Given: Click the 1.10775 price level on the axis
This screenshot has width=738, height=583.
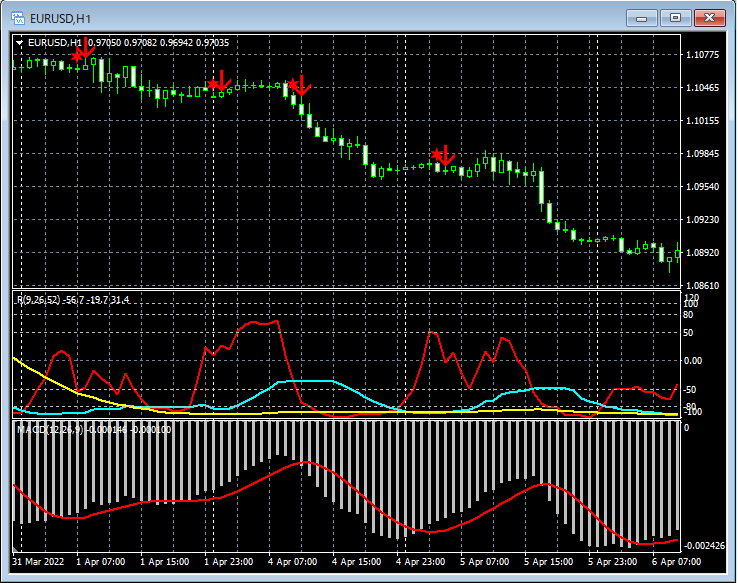Looking at the screenshot, I should click(x=704, y=55).
